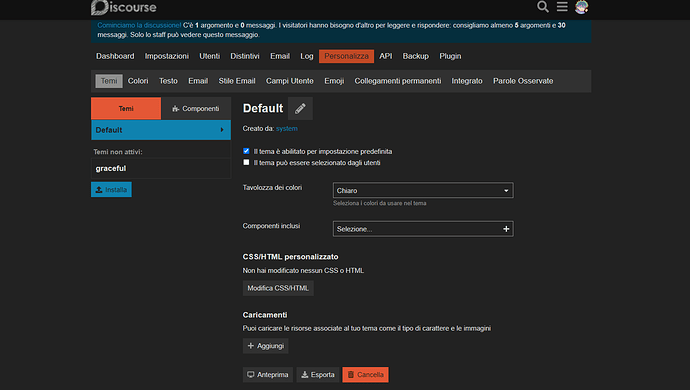Image resolution: width=690 pixels, height=390 pixels.
Task: Open the Email customization sub-tab
Action: pos(198,81)
